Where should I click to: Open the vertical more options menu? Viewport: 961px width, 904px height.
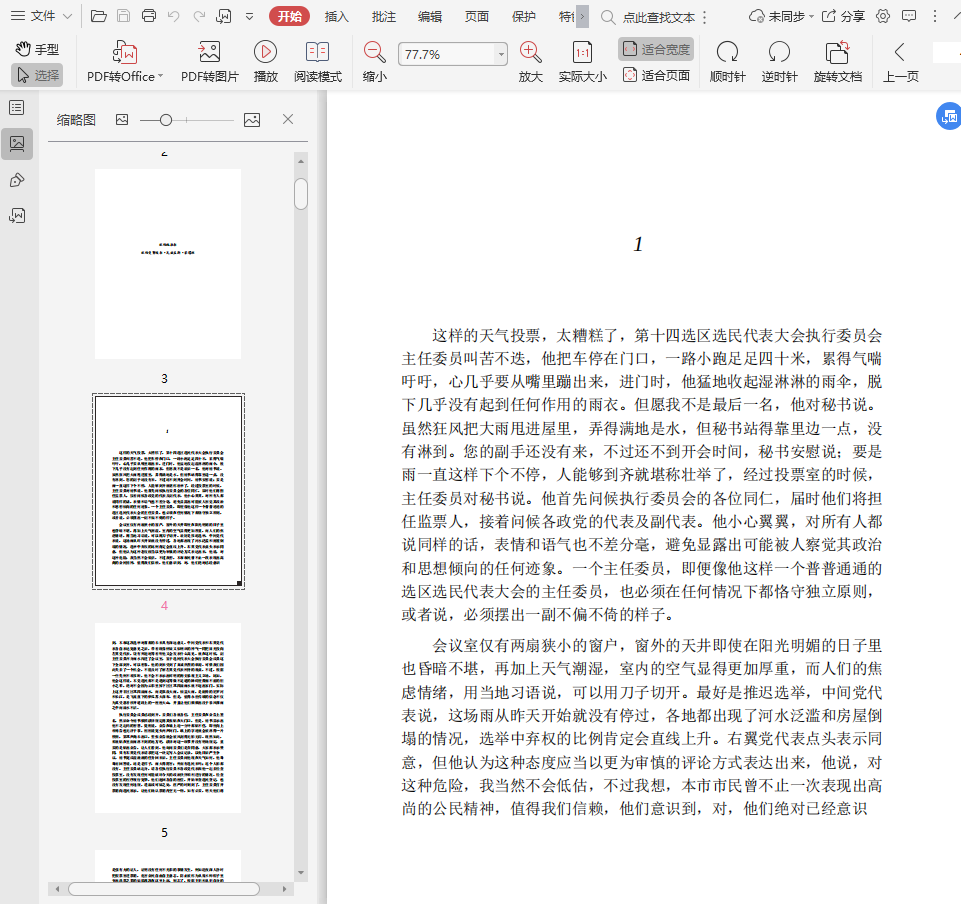tap(935, 17)
